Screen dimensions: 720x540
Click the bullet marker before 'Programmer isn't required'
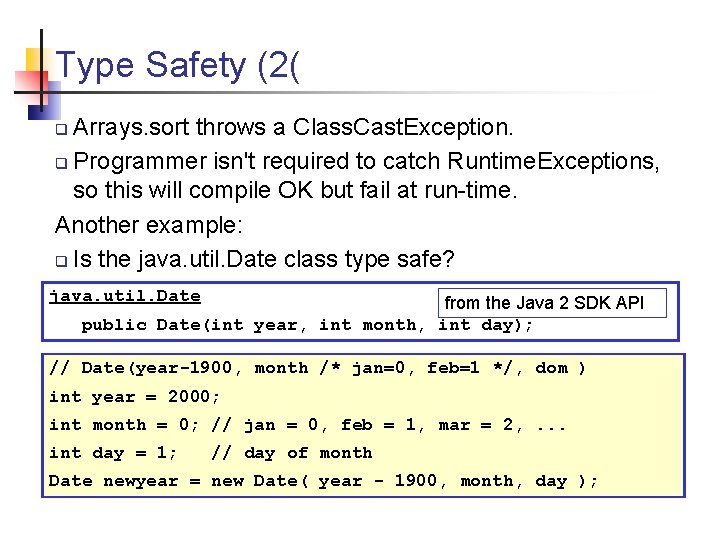pyautogui.click(x=62, y=163)
